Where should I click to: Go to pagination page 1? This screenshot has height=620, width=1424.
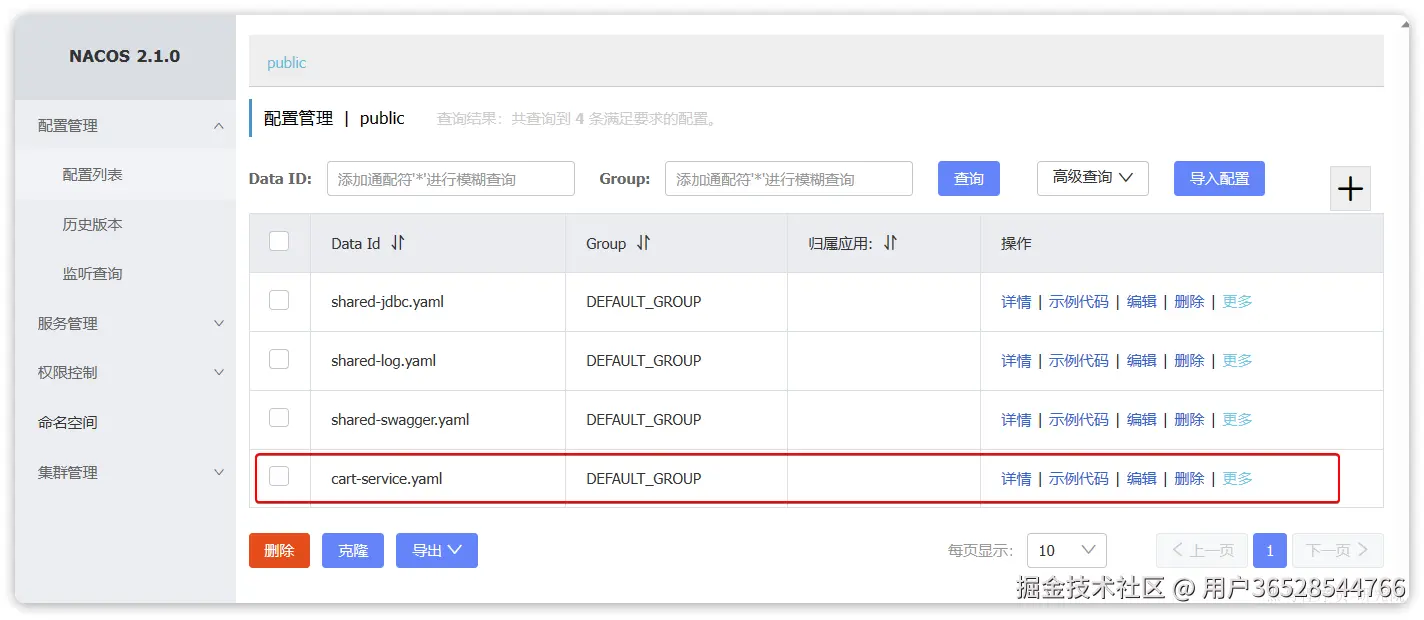[1270, 550]
